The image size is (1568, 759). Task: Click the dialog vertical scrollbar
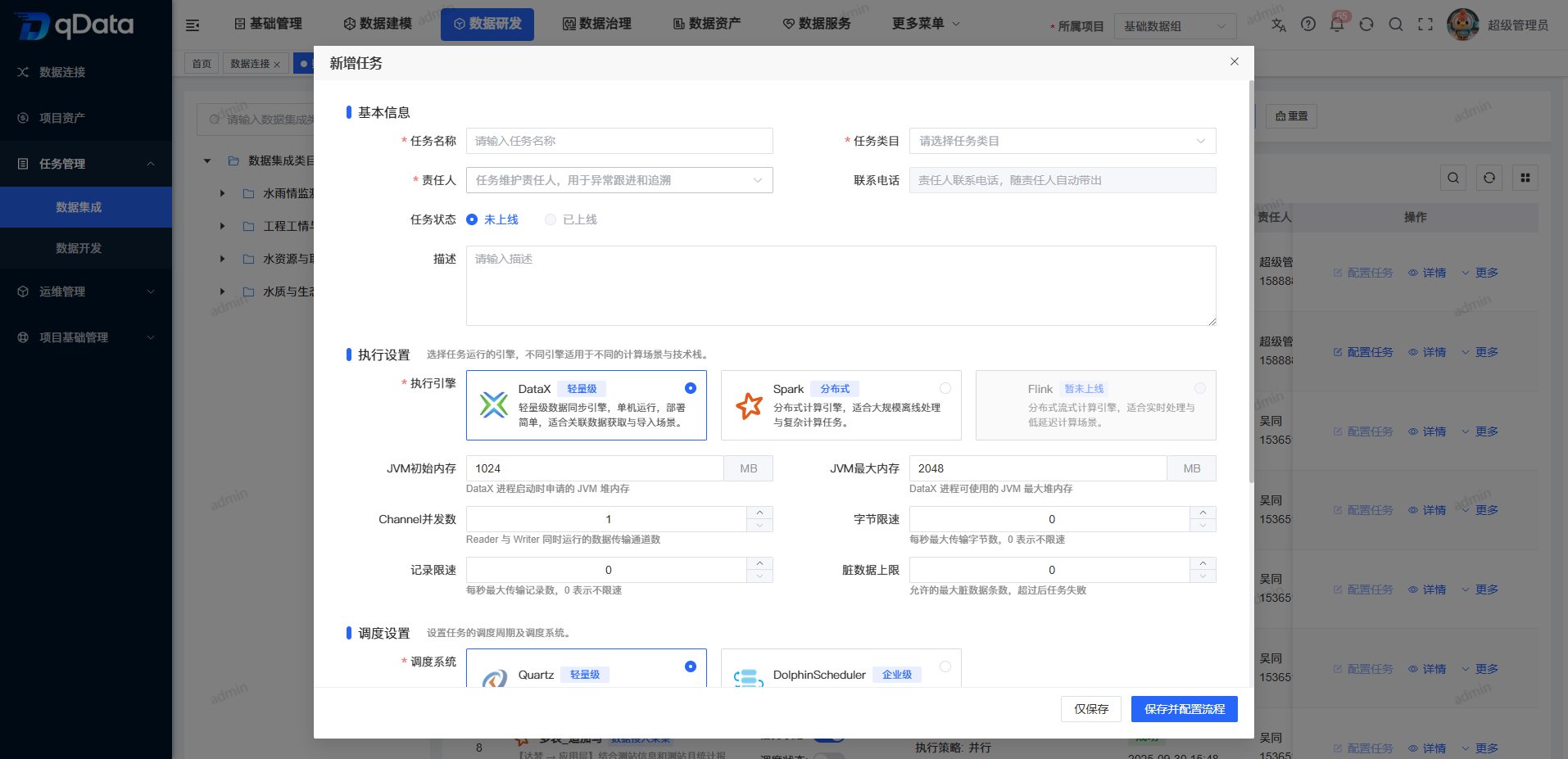1251,281
